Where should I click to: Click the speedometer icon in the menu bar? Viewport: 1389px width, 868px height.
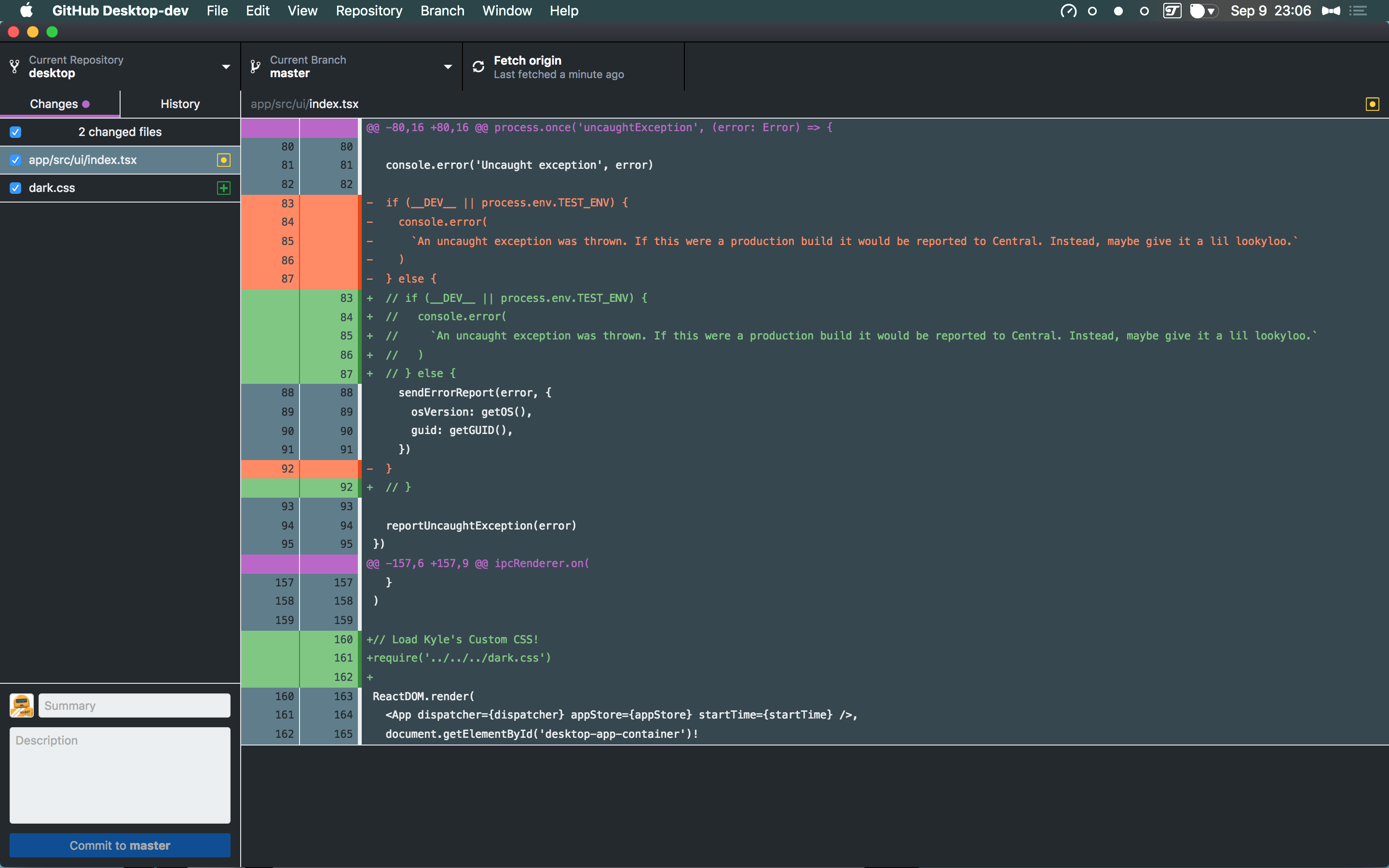click(1068, 10)
